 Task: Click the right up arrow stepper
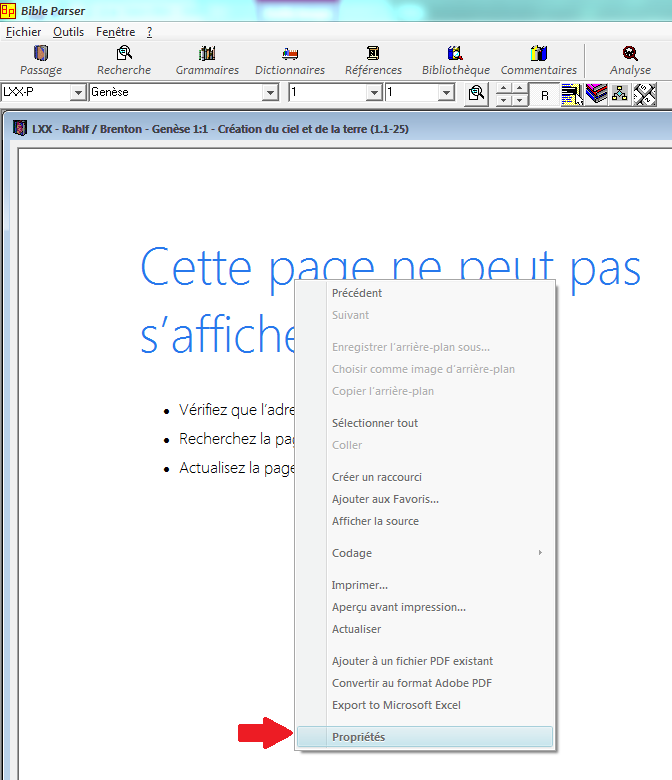pyautogui.click(x=520, y=89)
